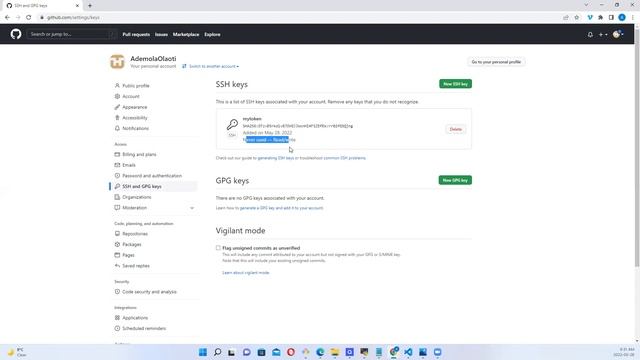
Task: Open Learn about vigilant mode link
Action: [246, 272]
